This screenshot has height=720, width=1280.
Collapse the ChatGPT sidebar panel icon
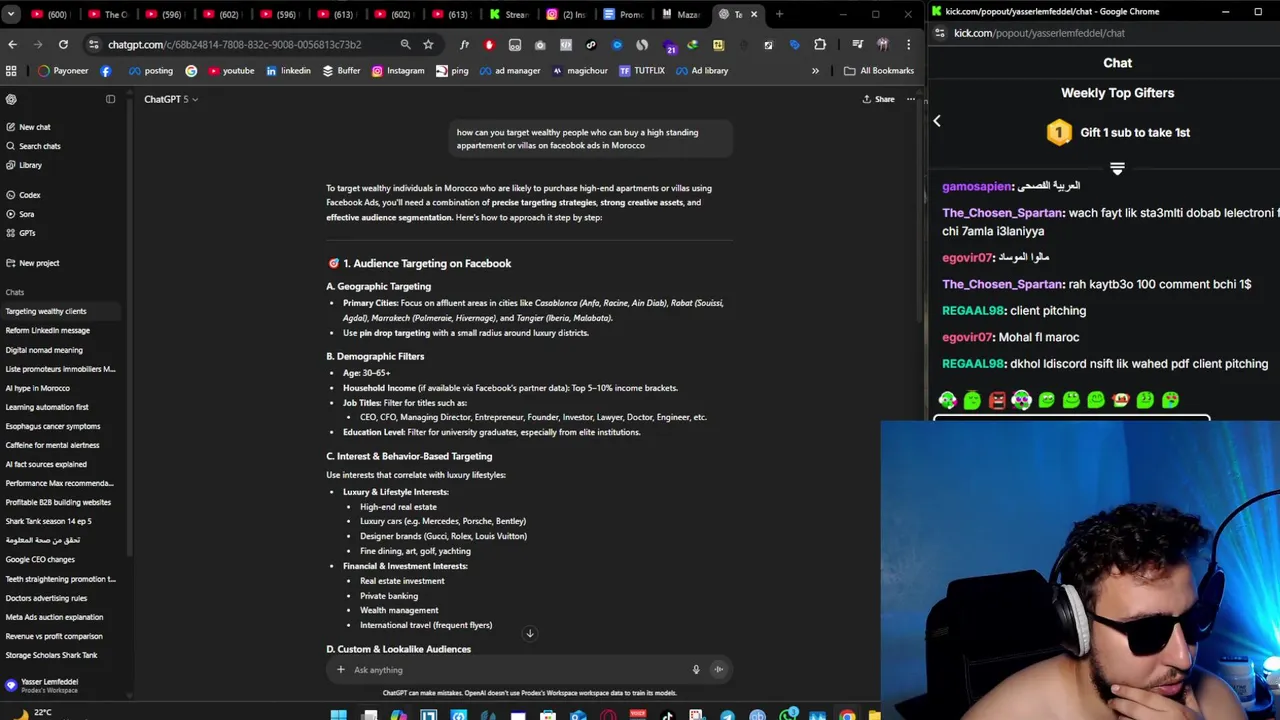coord(110,99)
